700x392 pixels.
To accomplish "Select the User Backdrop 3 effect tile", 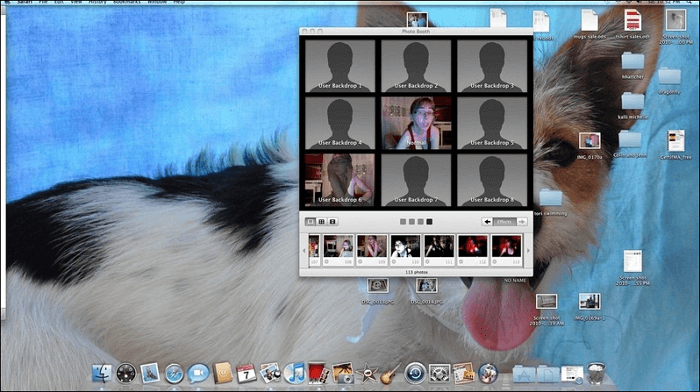I will click(x=492, y=66).
